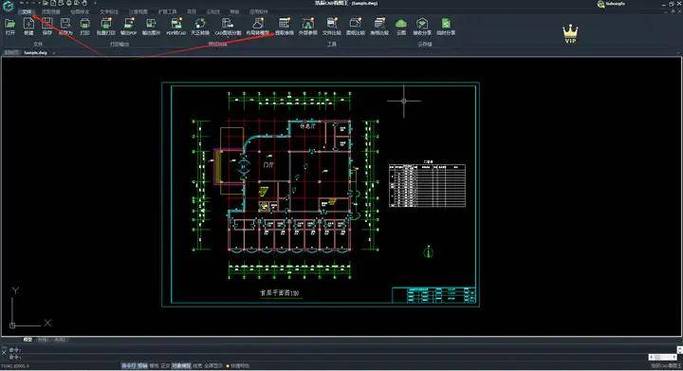Image resolution: width=683 pixels, height=371 pixels.
Task: Click the 首层平面图 title text in drawing
Action: (280, 293)
